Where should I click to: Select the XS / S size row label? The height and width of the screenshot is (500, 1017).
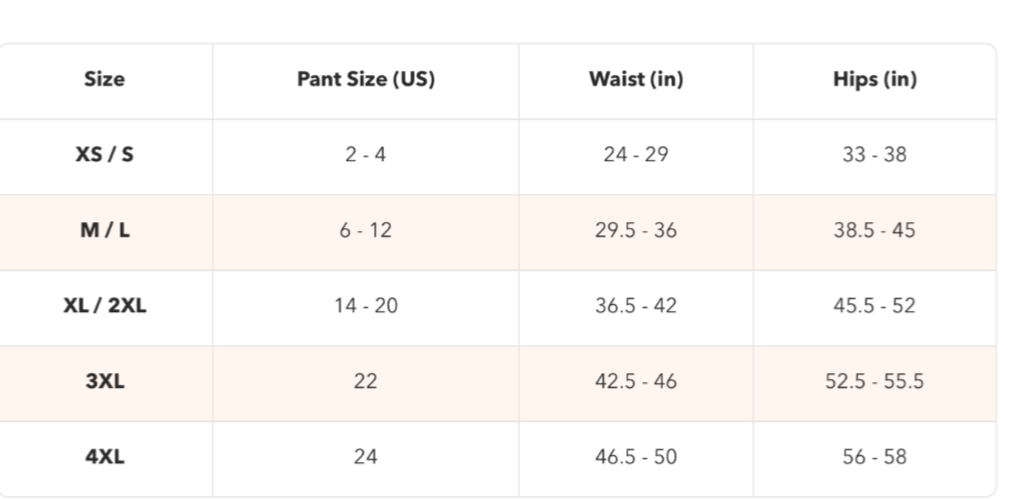click(x=104, y=154)
